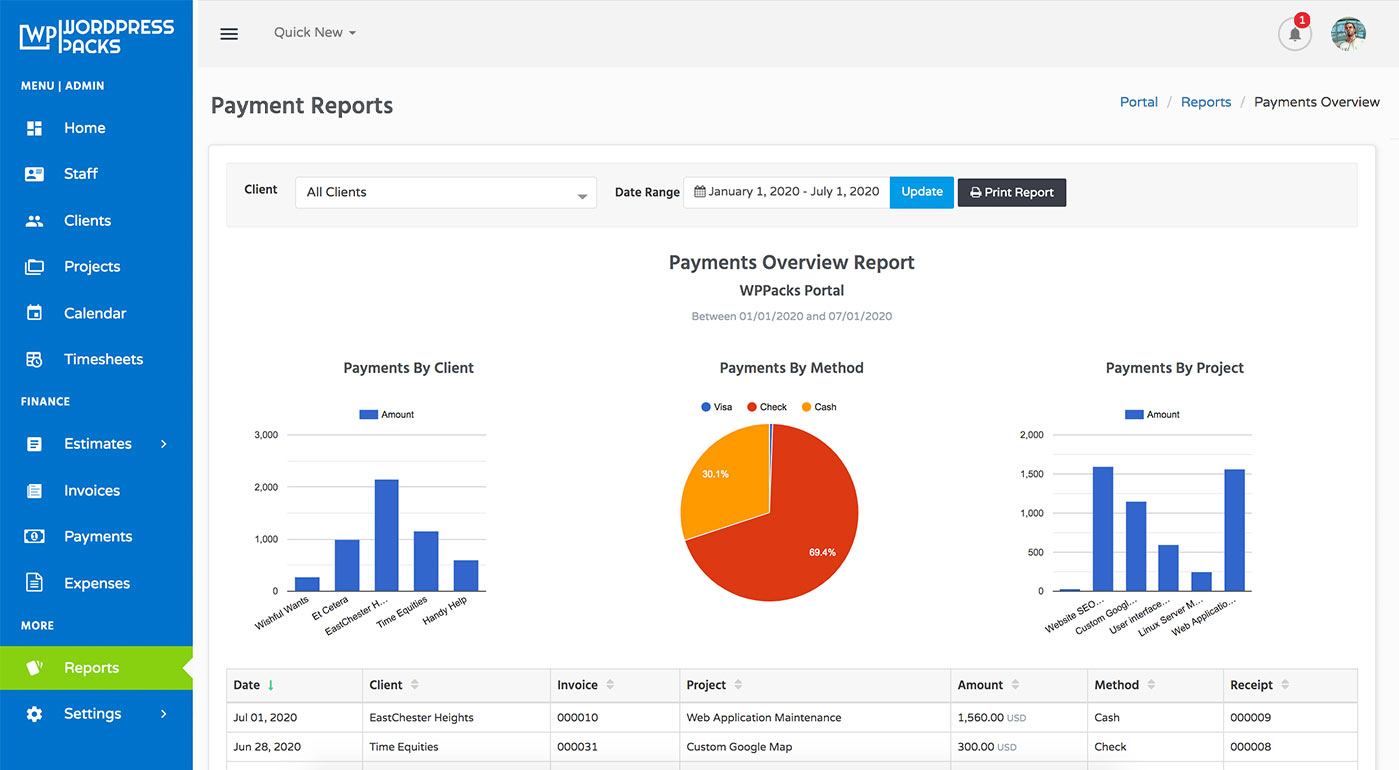Click the Date Range field
The width and height of the screenshot is (1399, 770).
(786, 191)
